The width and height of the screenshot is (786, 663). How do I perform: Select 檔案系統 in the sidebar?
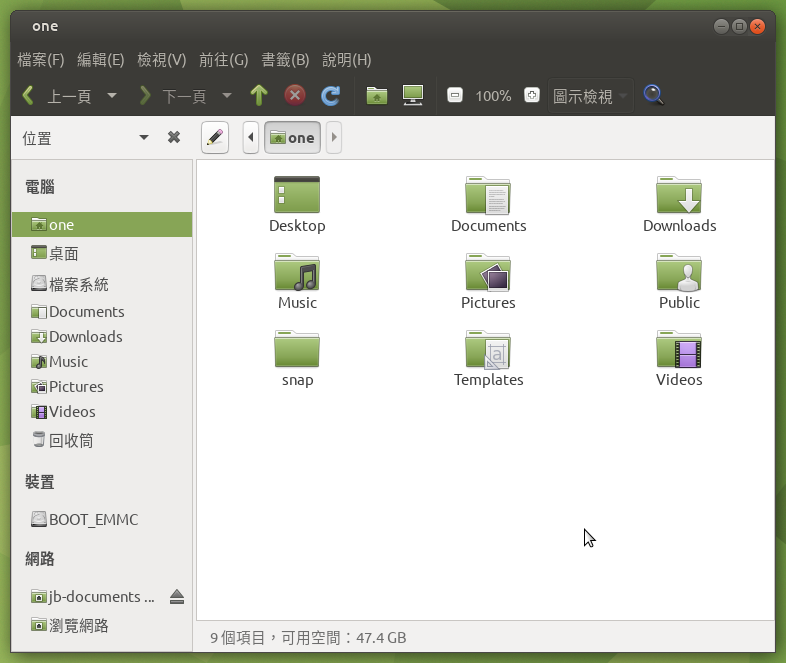(102, 284)
